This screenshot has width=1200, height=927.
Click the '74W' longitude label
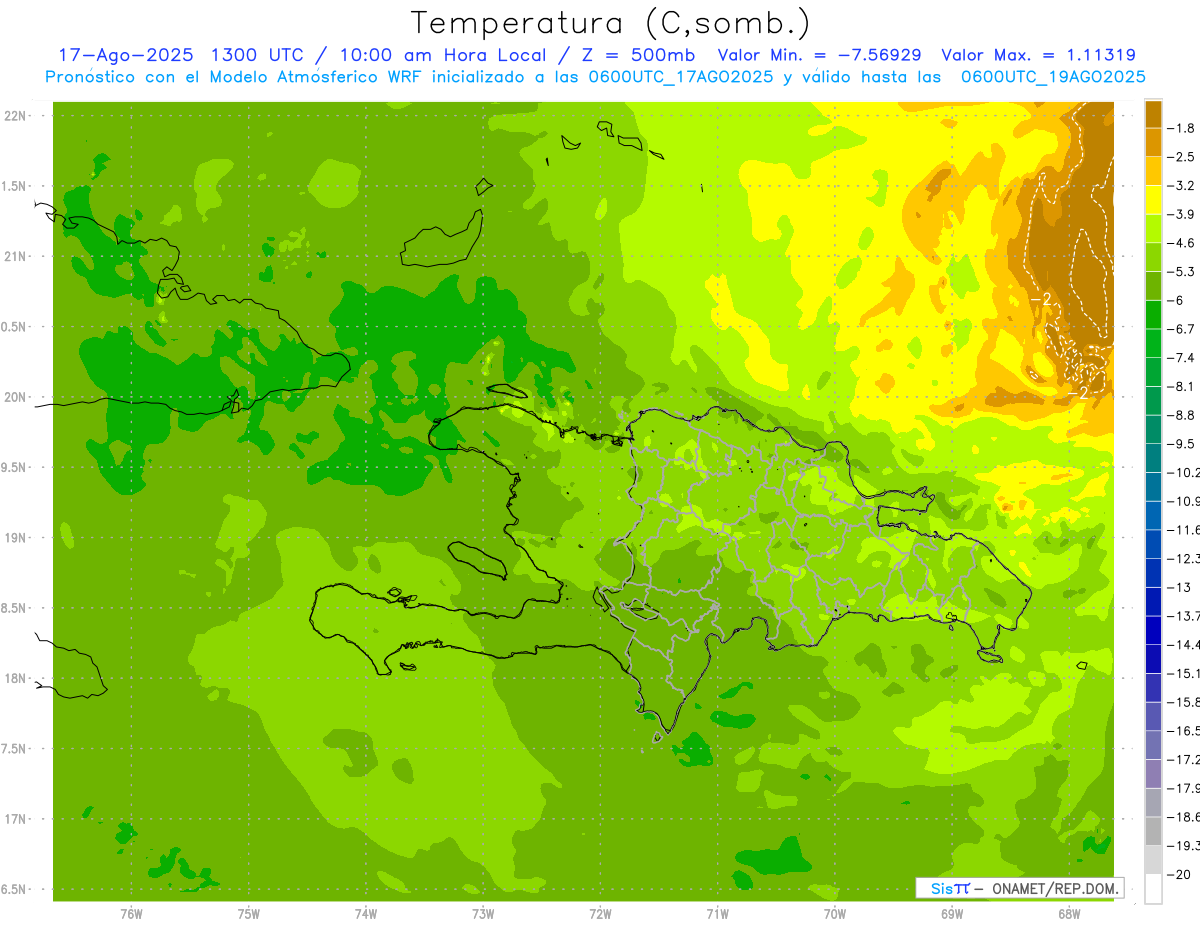click(x=365, y=914)
